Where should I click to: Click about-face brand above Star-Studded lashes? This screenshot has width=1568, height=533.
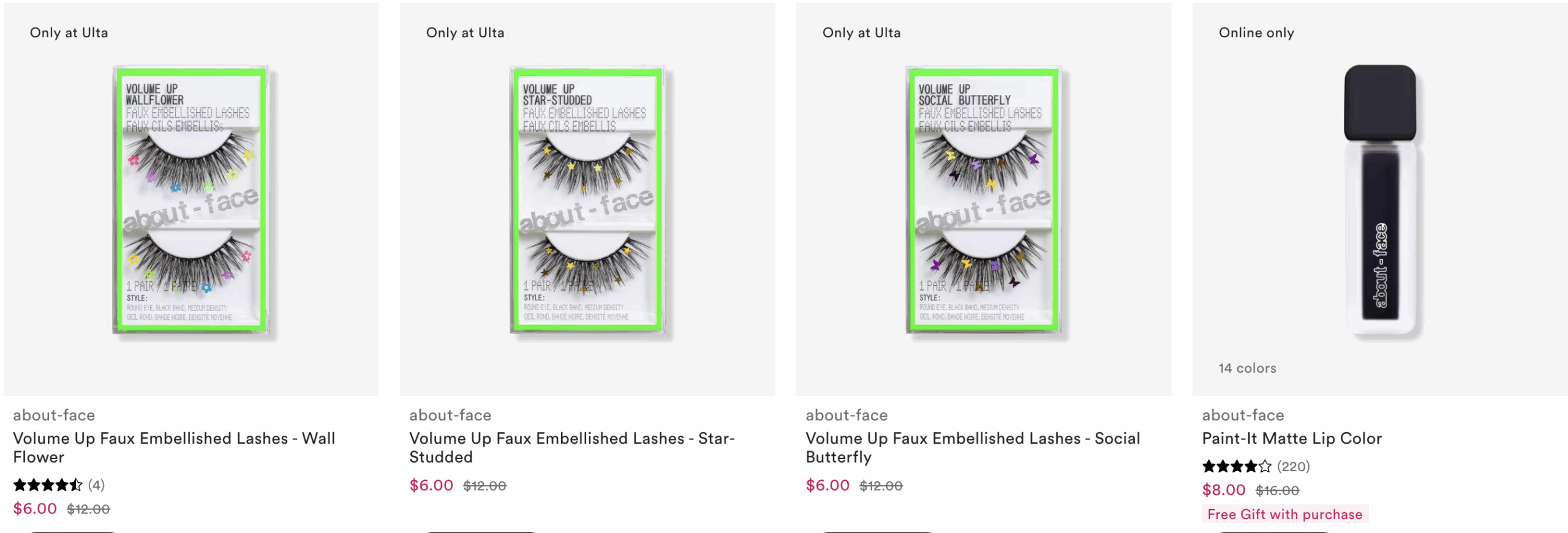[450, 415]
